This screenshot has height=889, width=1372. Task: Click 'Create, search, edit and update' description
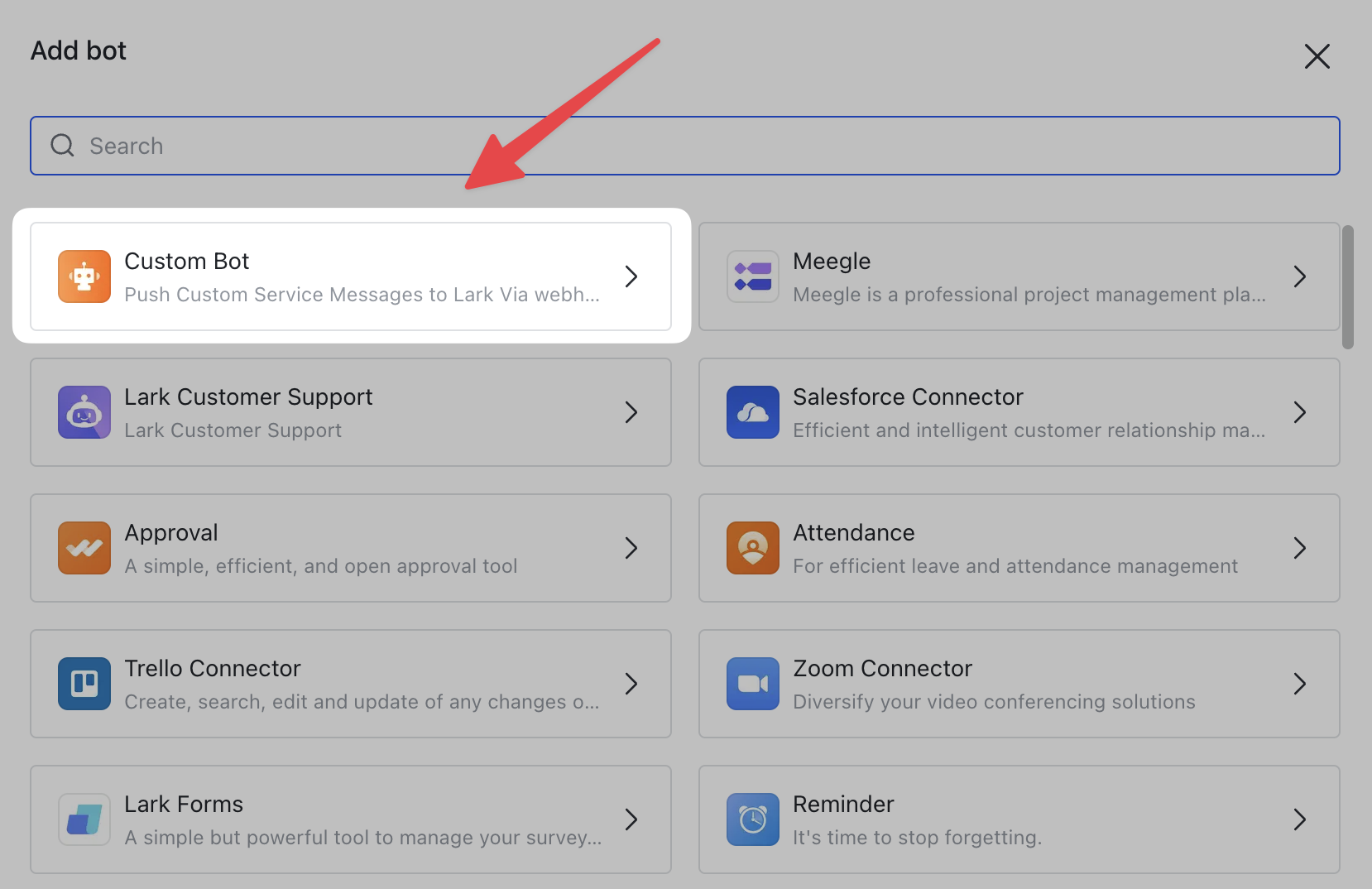(x=362, y=702)
